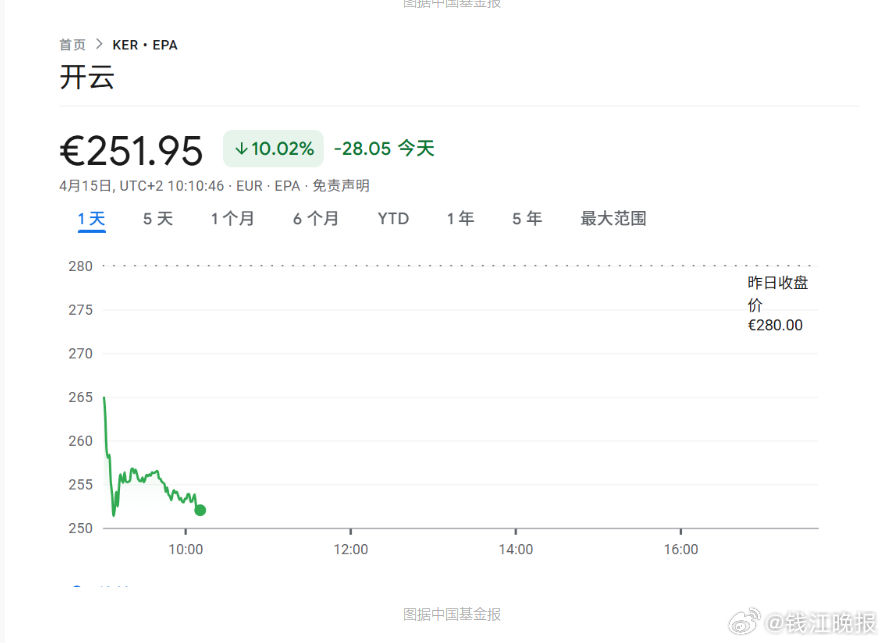Select the YTD time range
Viewport: 886px width, 643px height.
pos(393,218)
